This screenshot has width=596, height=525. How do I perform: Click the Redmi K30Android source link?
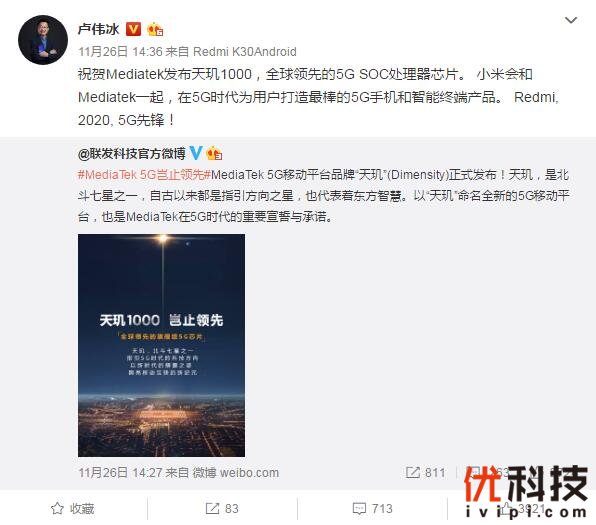[245, 51]
